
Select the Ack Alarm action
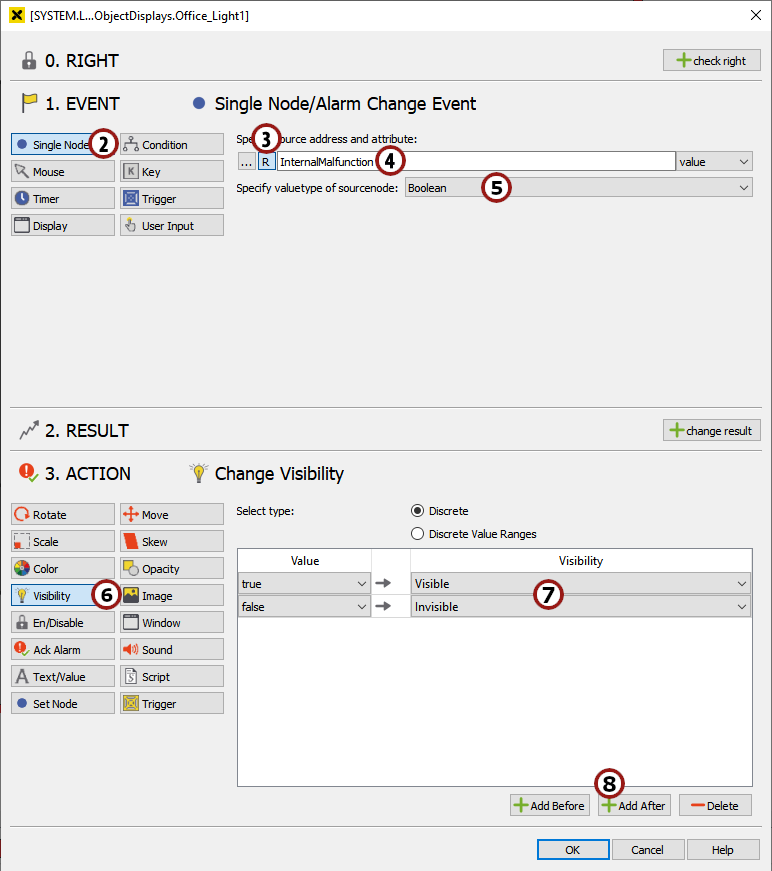pyautogui.click(x=62, y=650)
